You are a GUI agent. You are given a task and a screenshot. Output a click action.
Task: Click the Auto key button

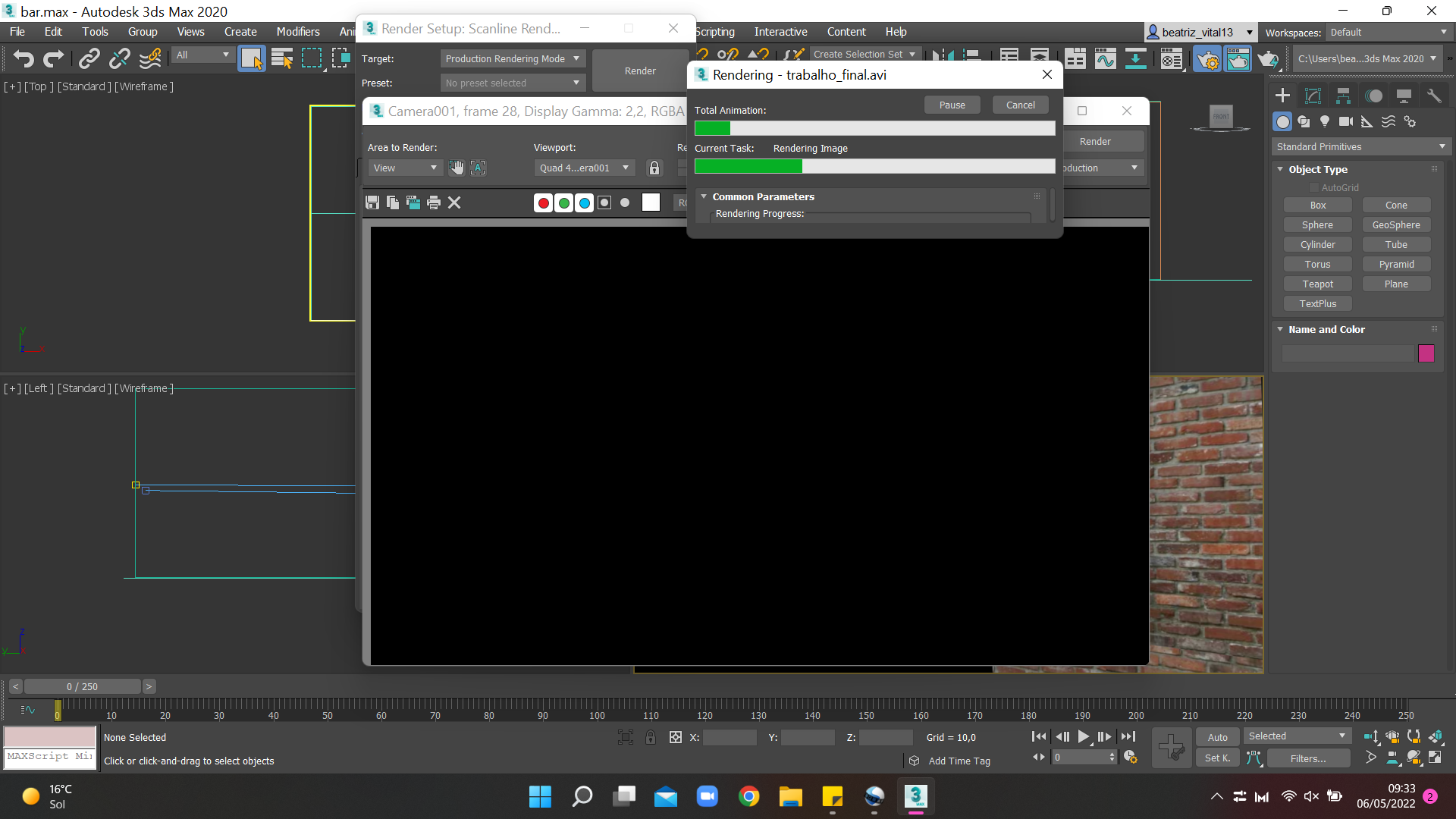1218,737
